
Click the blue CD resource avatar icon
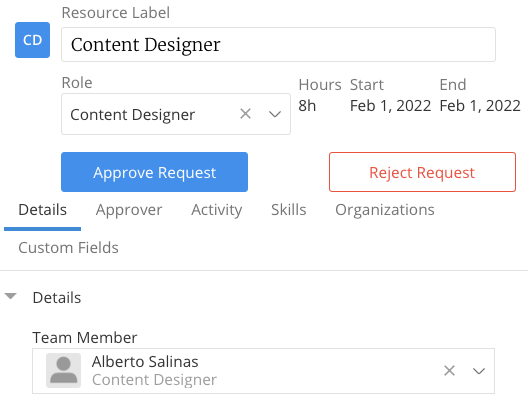tap(32, 40)
